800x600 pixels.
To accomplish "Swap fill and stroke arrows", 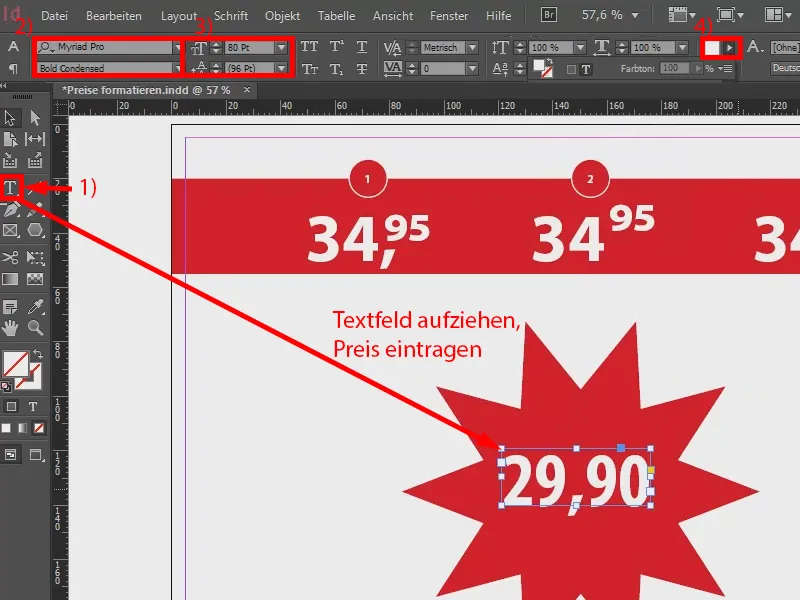I will [x=37, y=353].
